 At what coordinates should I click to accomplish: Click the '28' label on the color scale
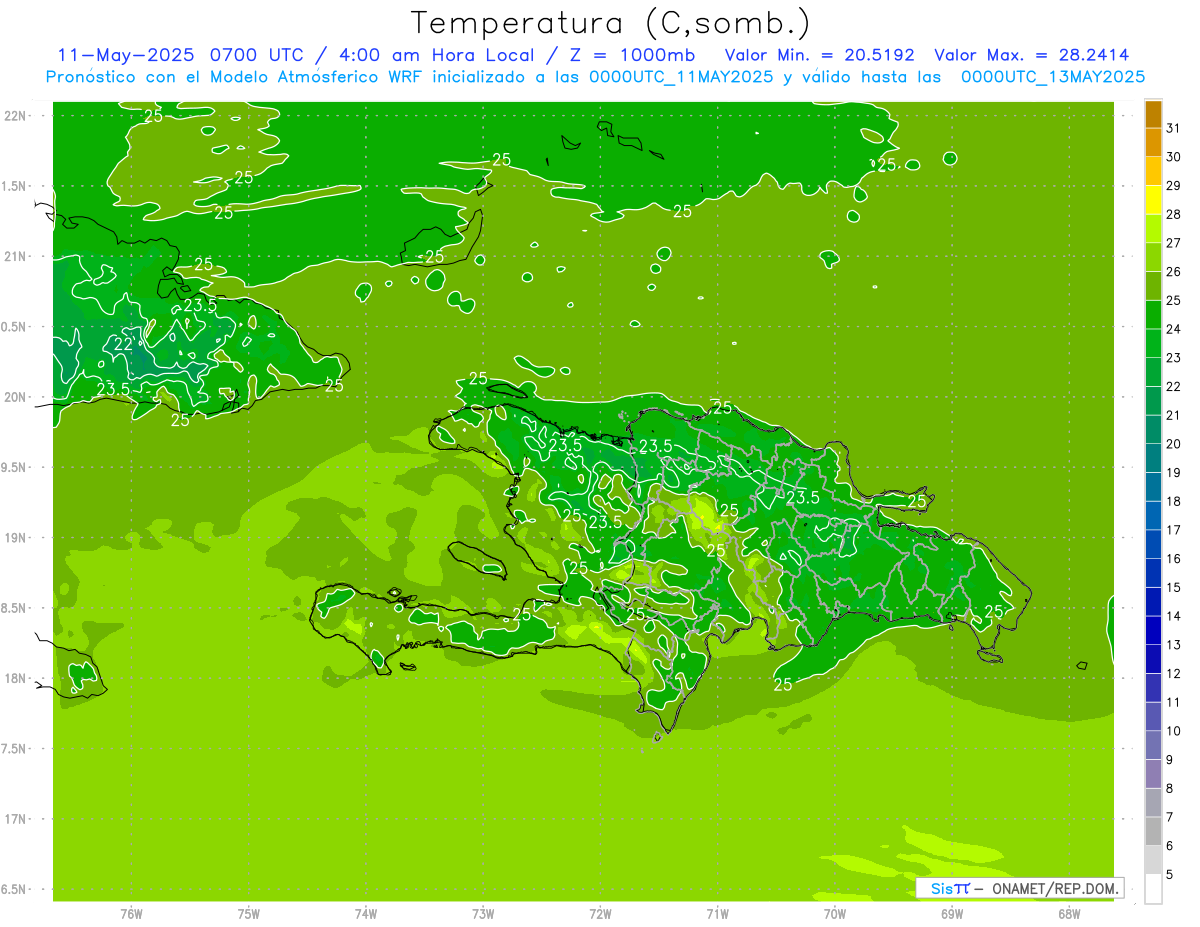point(1173,214)
